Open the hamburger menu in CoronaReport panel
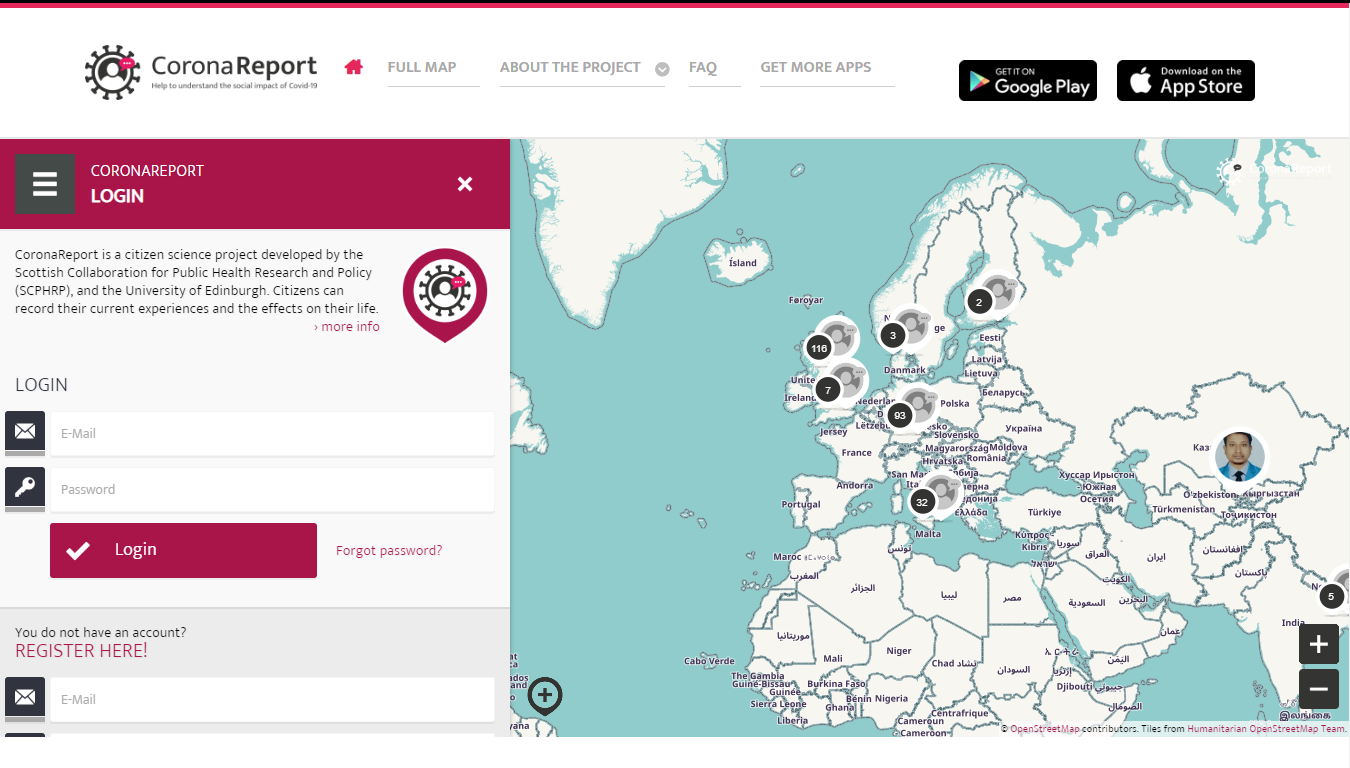Viewport: 1350px width, 768px height. point(45,184)
